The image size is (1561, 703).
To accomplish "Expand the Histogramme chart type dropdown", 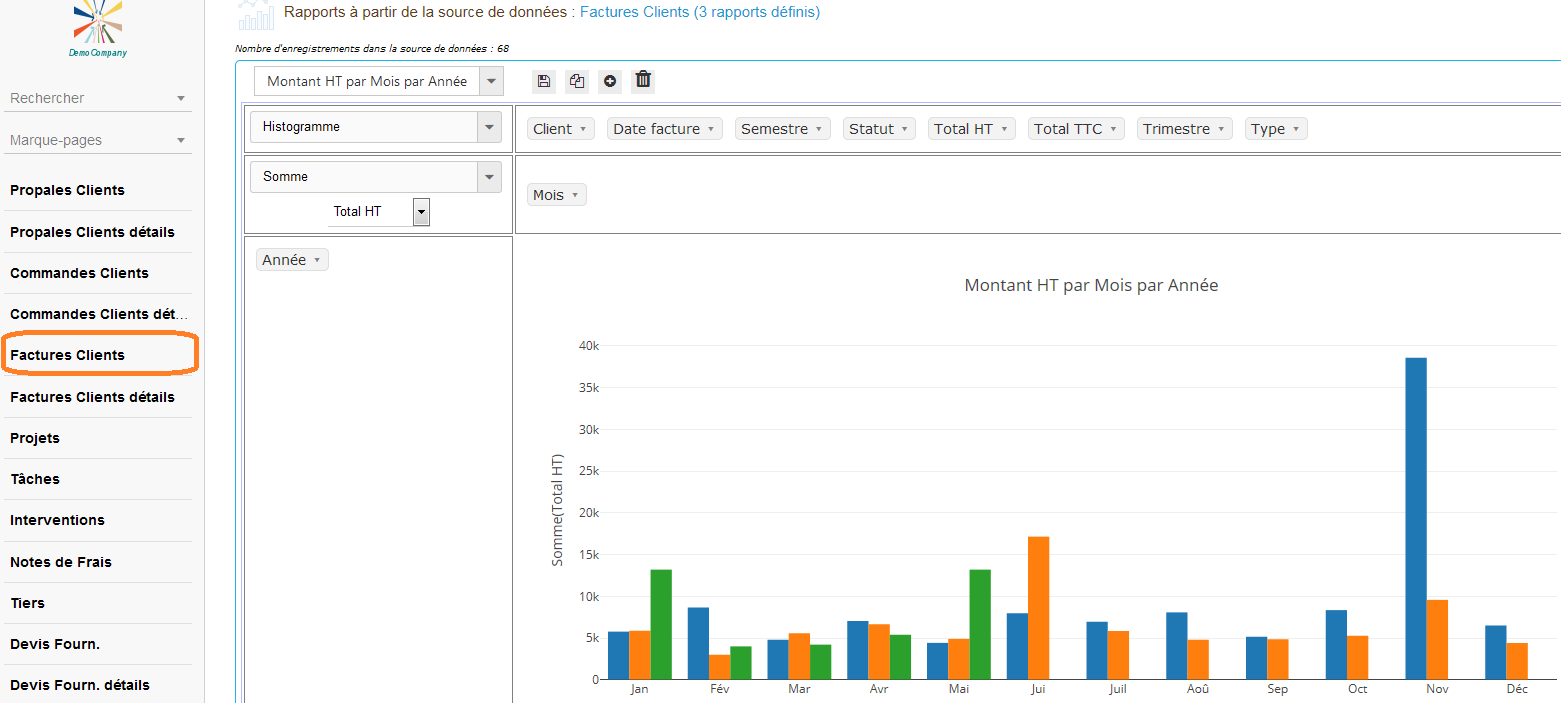I will coord(375,127).
